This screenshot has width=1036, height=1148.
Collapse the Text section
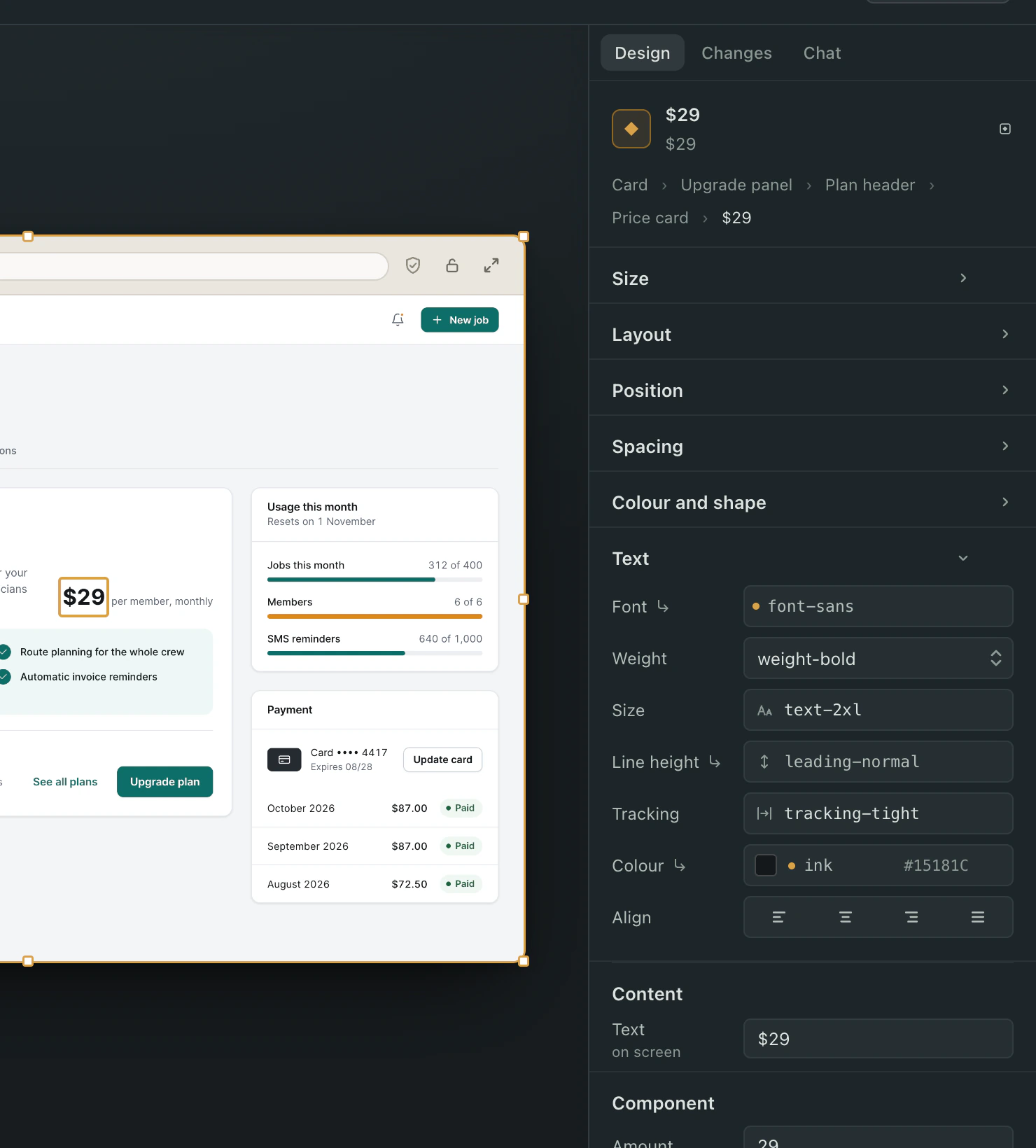[813, 559]
